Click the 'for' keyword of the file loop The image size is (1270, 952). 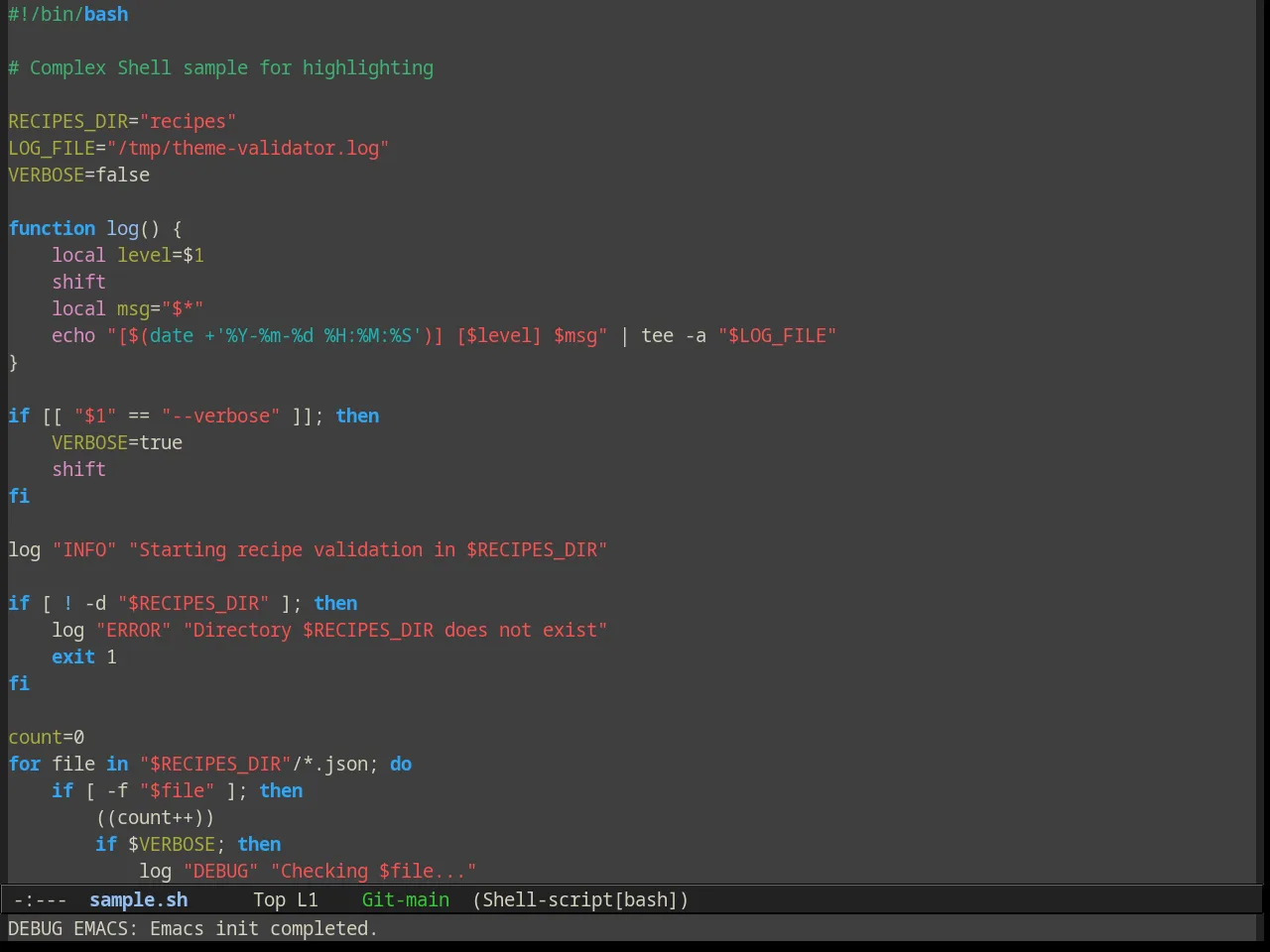25,764
